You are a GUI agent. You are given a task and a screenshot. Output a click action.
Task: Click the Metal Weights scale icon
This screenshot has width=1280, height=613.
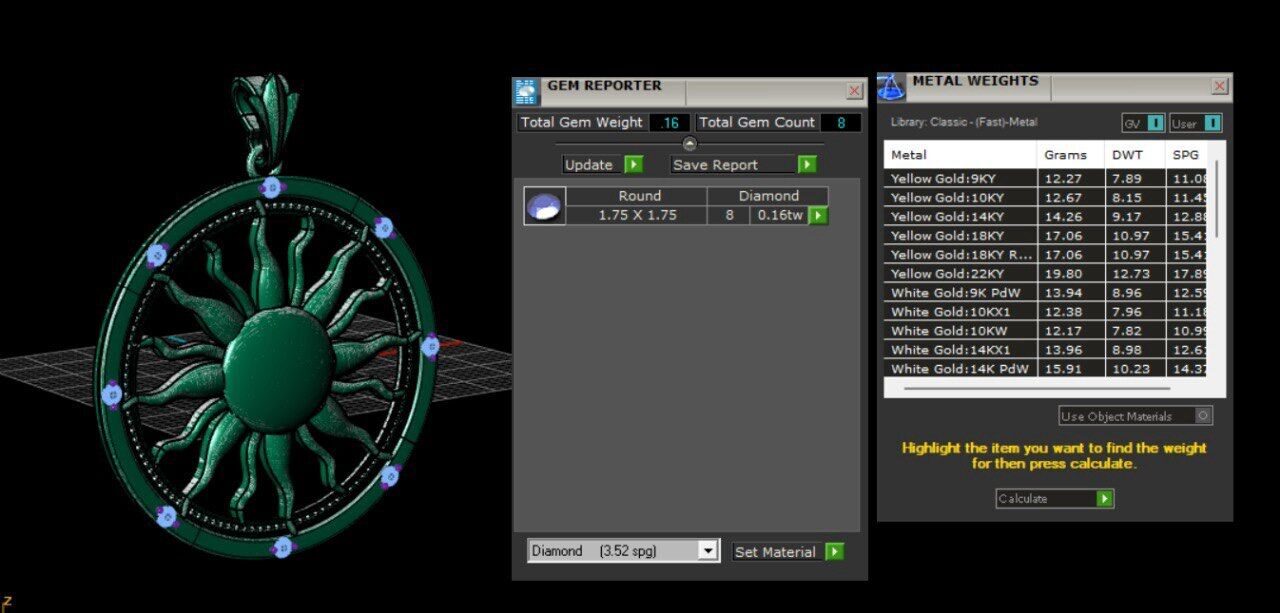tap(891, 87)
